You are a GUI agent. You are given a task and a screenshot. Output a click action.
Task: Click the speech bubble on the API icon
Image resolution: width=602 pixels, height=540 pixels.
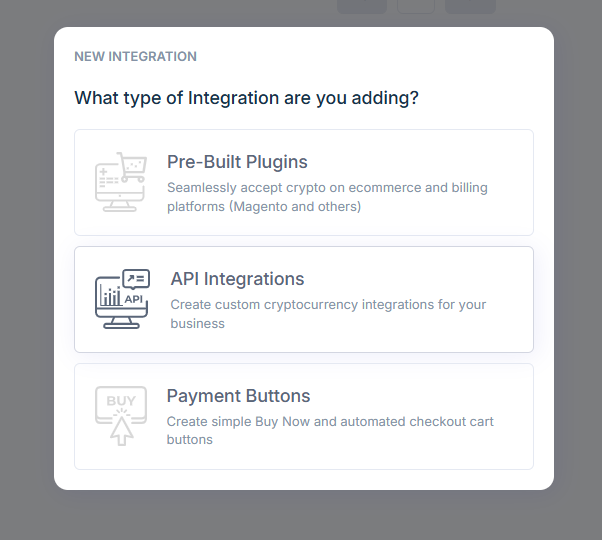(136, 279)
